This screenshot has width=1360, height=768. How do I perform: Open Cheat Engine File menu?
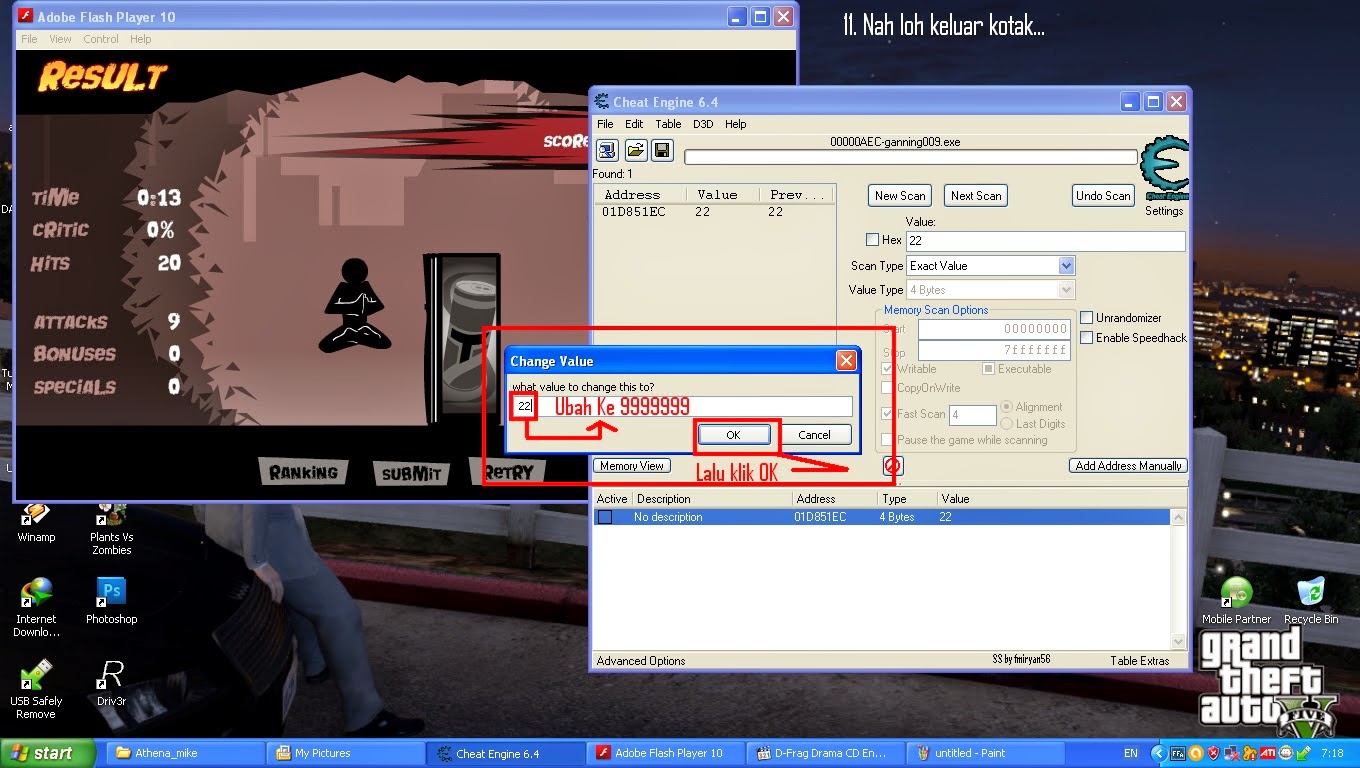[605, 124]
